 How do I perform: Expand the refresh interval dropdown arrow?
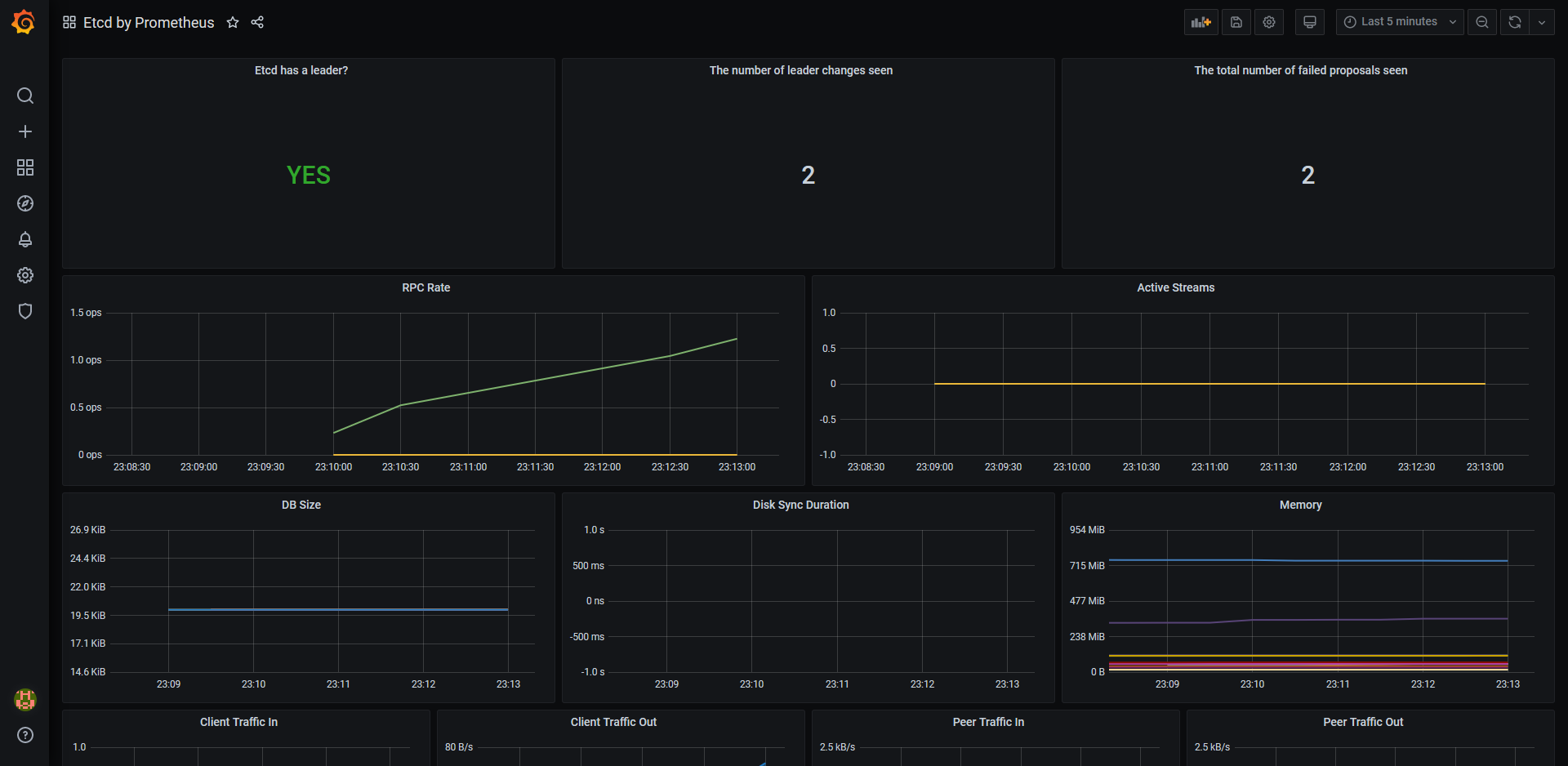point(1542,22)
